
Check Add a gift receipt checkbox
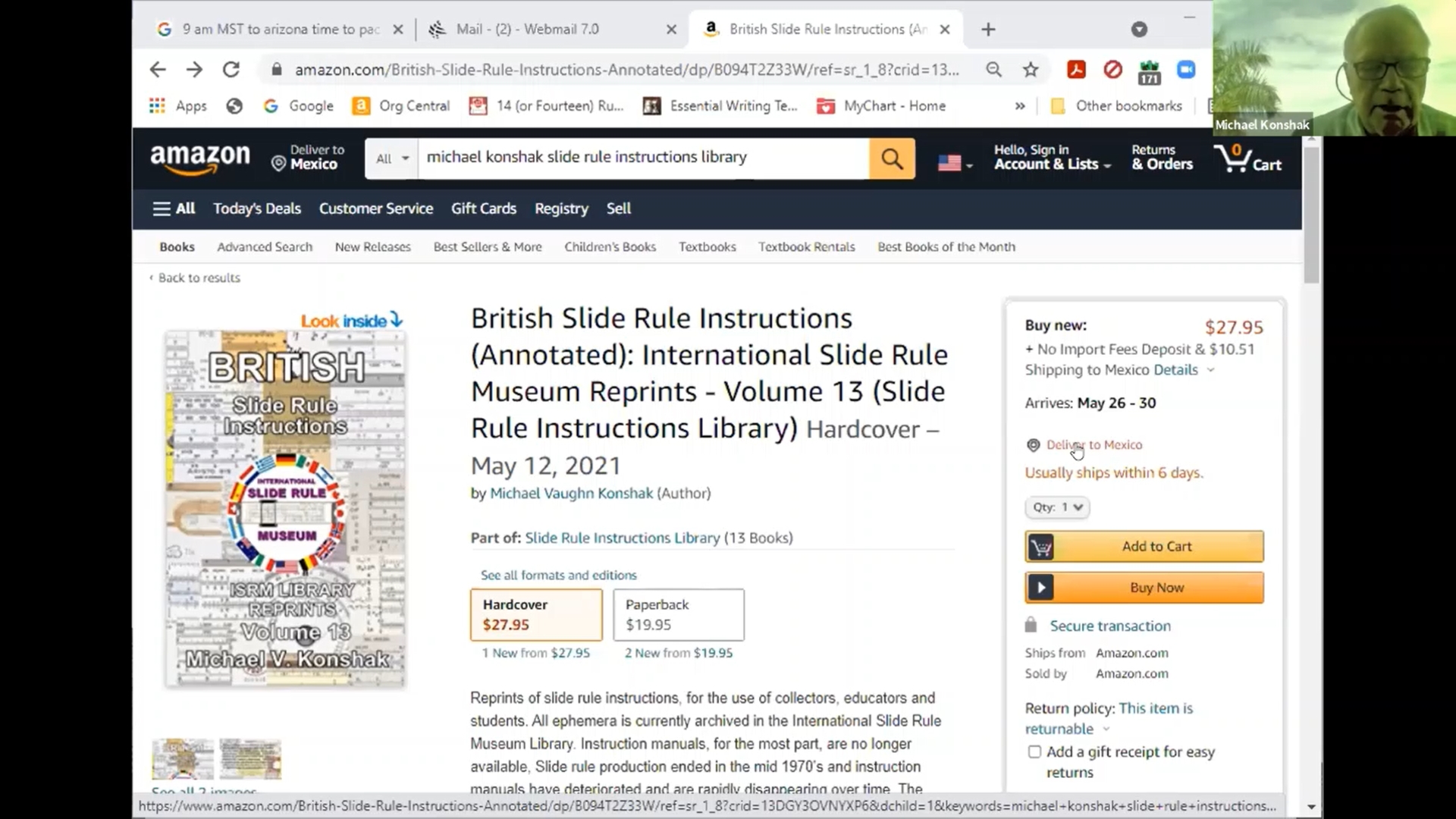(1034, 752)
